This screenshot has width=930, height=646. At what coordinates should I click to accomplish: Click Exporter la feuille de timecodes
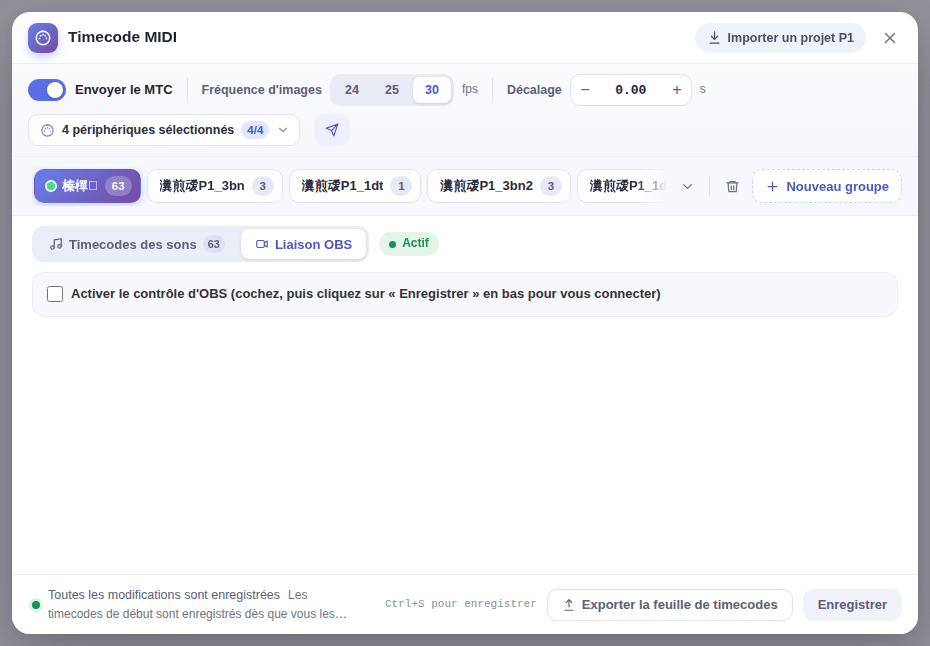point(670,605)
